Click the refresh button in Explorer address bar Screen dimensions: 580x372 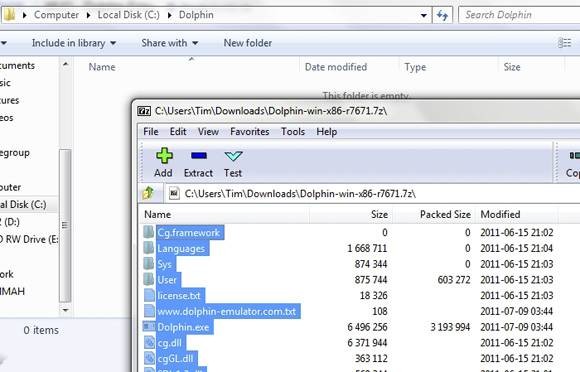(x=442, y=15)
